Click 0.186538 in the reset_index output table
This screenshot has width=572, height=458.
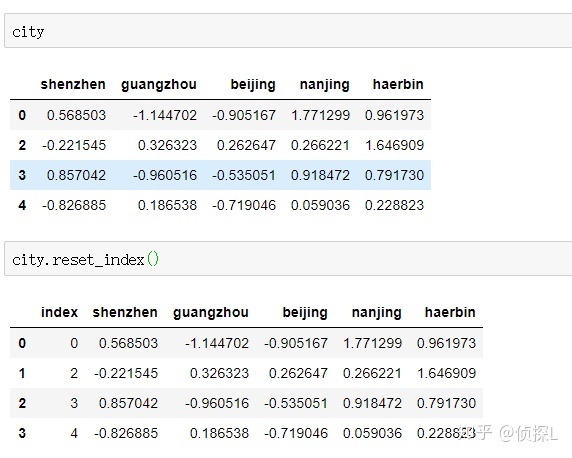(x=220, y=433)
